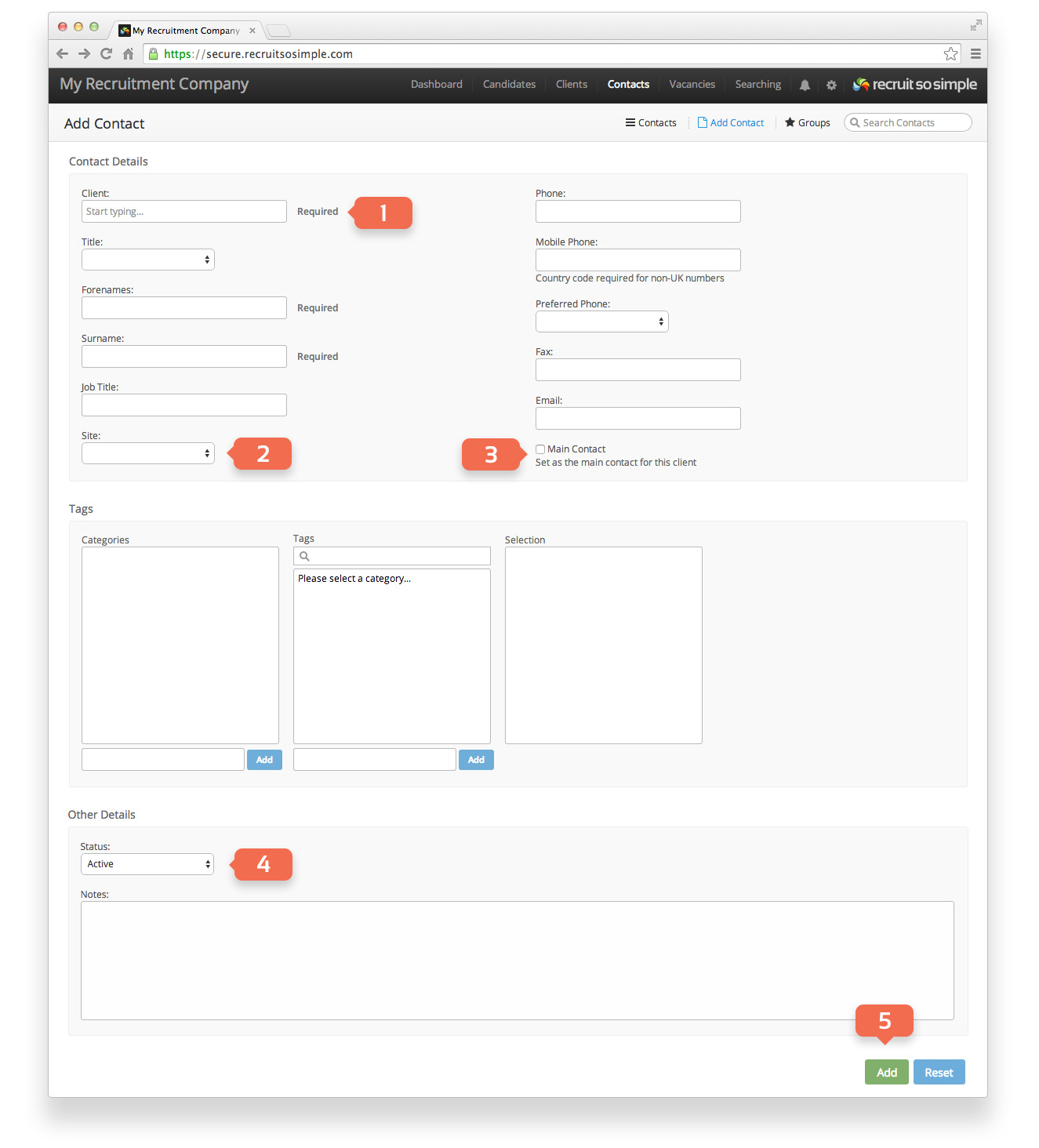Tick the Main Contact checkbox
Screen dimensions: 1039x1148
point(540,449)
